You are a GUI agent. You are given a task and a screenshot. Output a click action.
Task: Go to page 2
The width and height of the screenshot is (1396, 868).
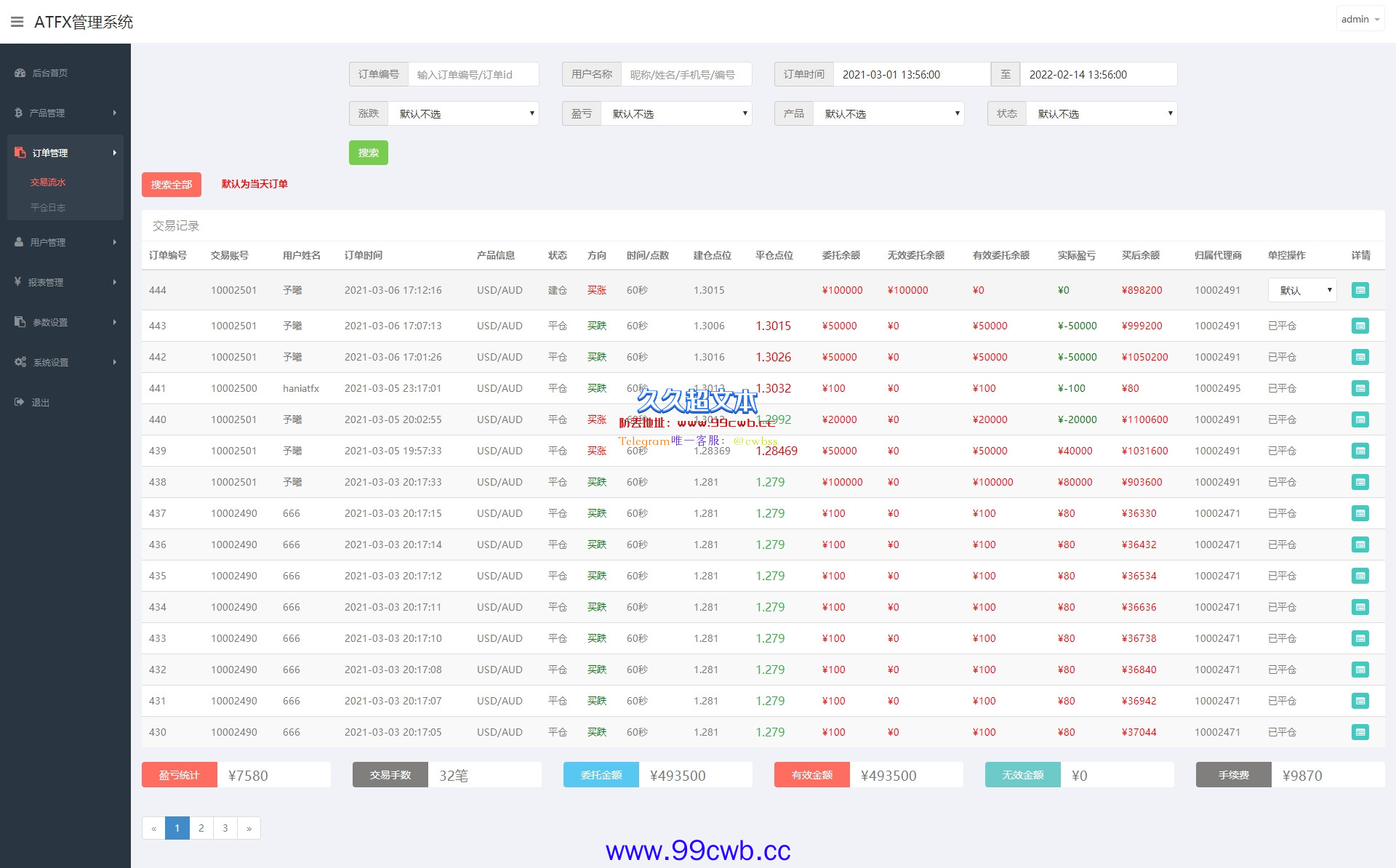coord(201,828)
